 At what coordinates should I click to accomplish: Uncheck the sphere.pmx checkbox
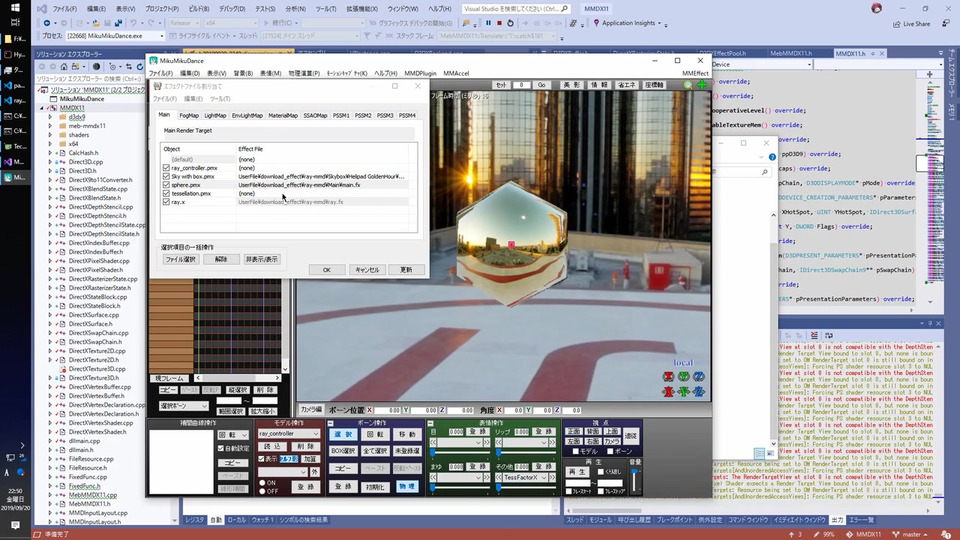click(167, 185)
